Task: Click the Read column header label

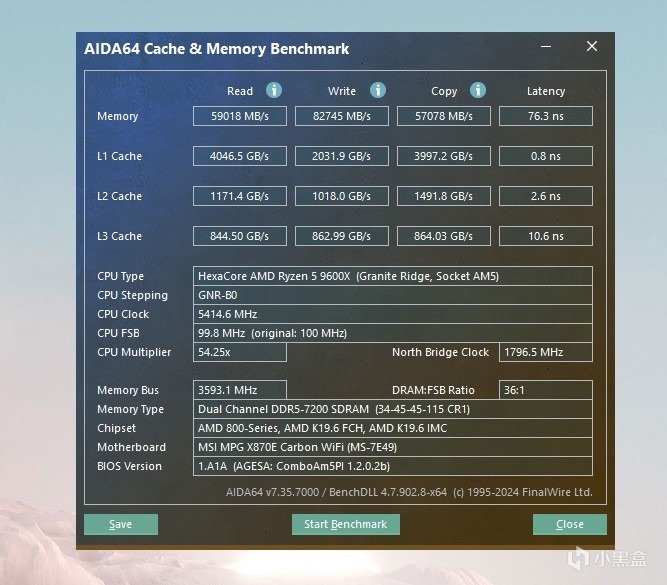Action: 240,91
